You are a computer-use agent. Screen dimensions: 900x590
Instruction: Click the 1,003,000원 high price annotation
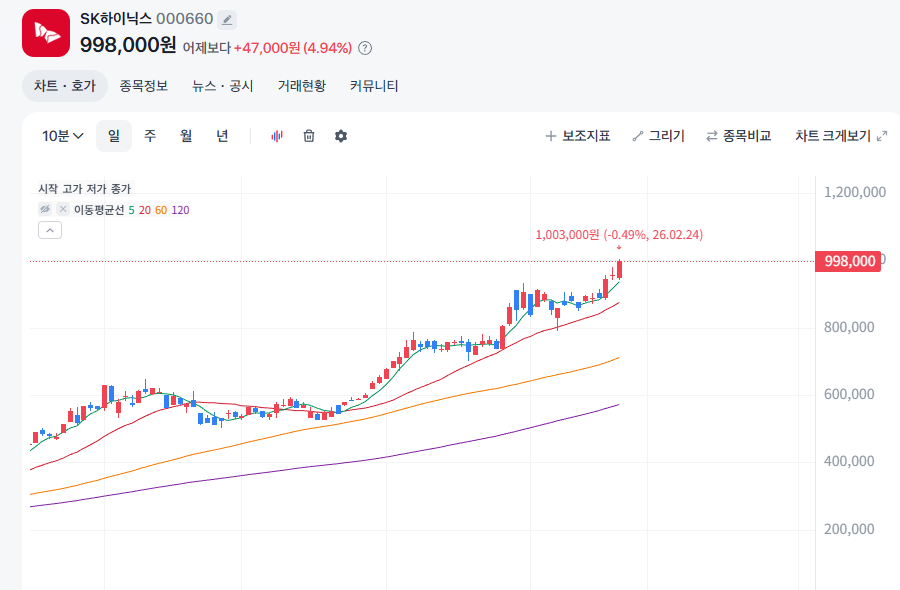(619, 235)
